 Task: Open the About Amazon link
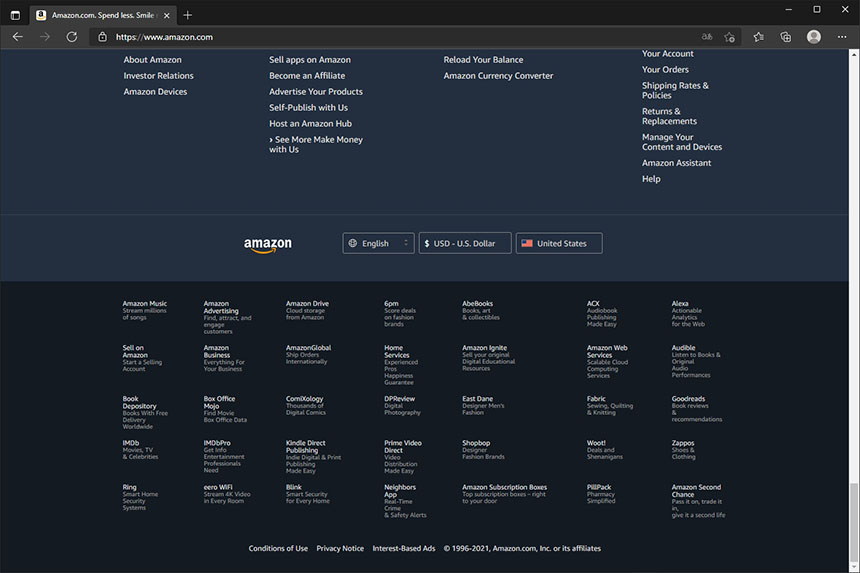(152, 60)
